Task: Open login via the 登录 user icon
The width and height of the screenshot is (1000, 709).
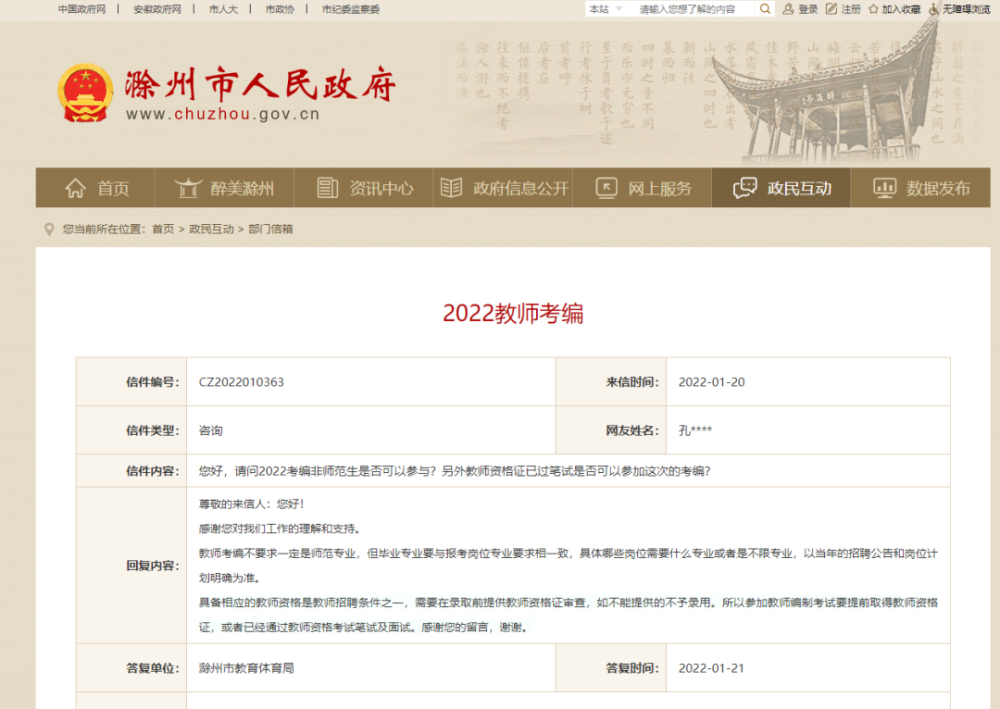Action: (x=788, y=9)
